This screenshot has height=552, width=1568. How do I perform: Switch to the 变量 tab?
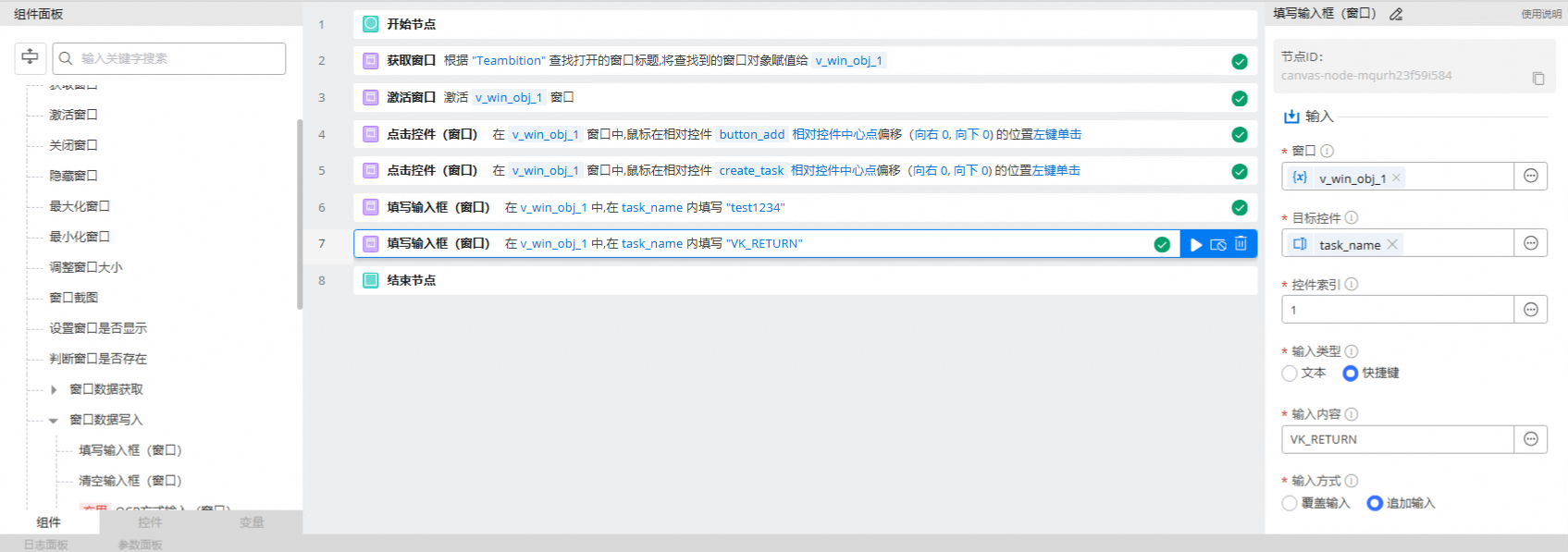(252, 522)
